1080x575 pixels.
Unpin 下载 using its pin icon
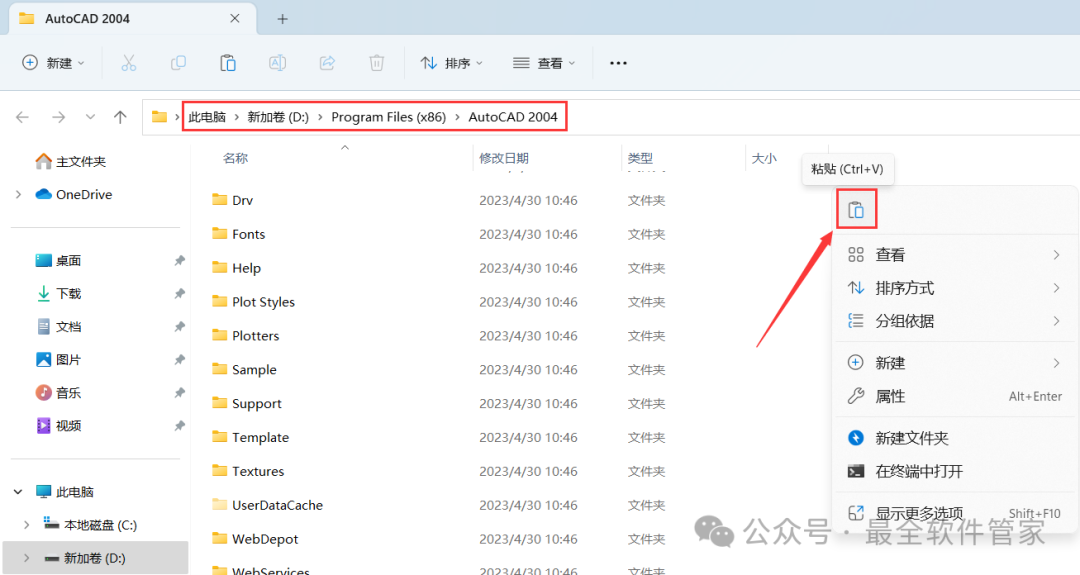coord(180,294)
